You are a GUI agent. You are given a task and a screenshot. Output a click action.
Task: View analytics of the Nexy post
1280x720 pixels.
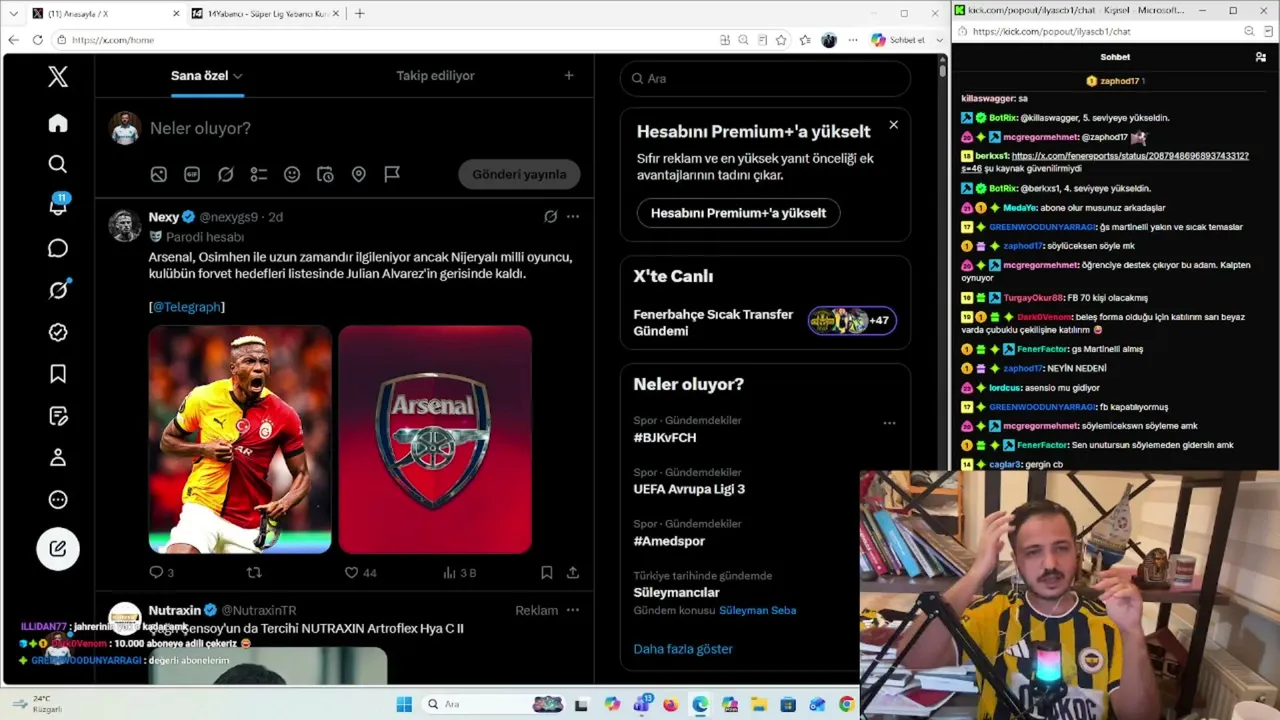coord(459,573)
